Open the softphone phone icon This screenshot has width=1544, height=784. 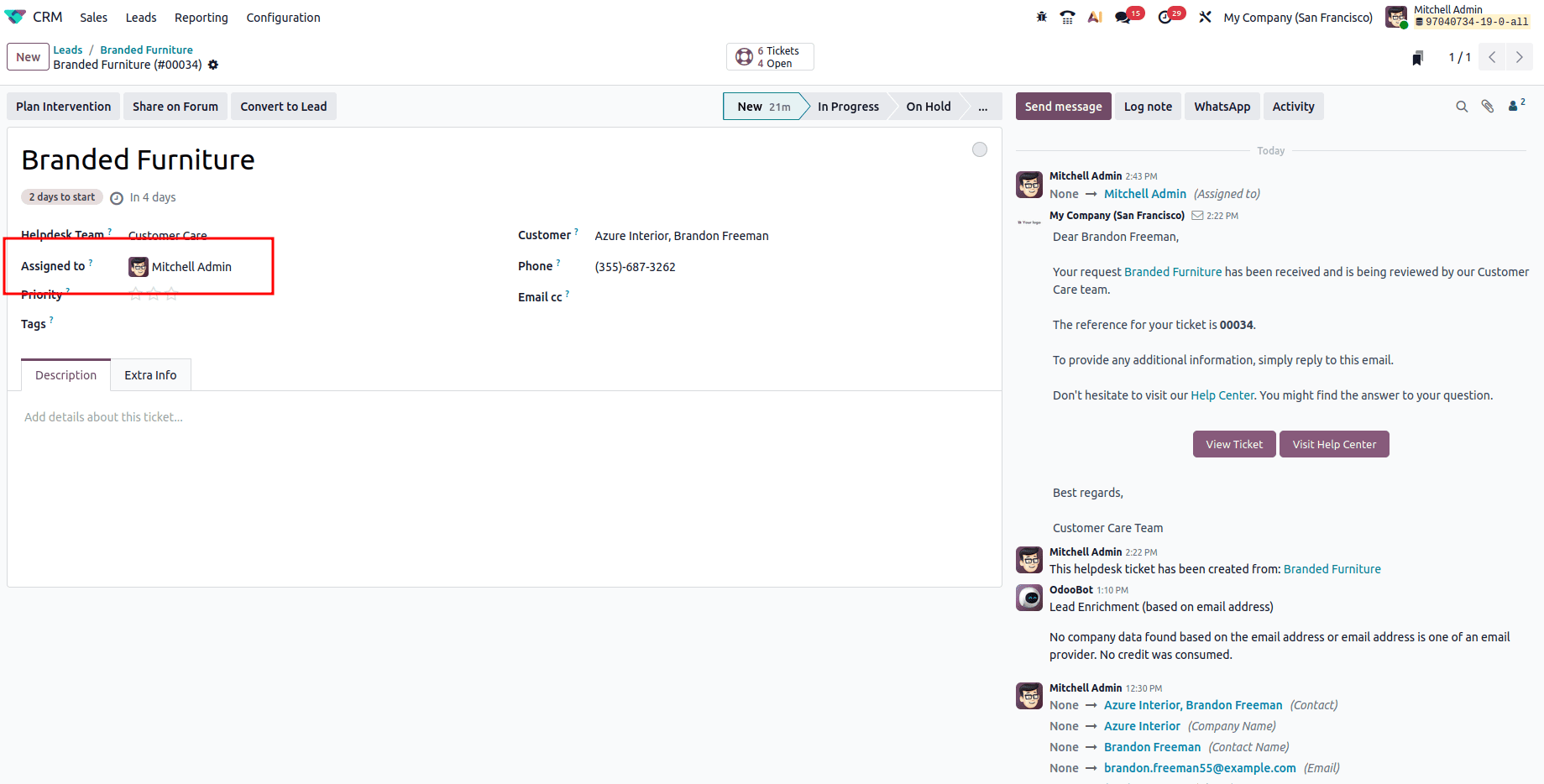click(1067, 17)
